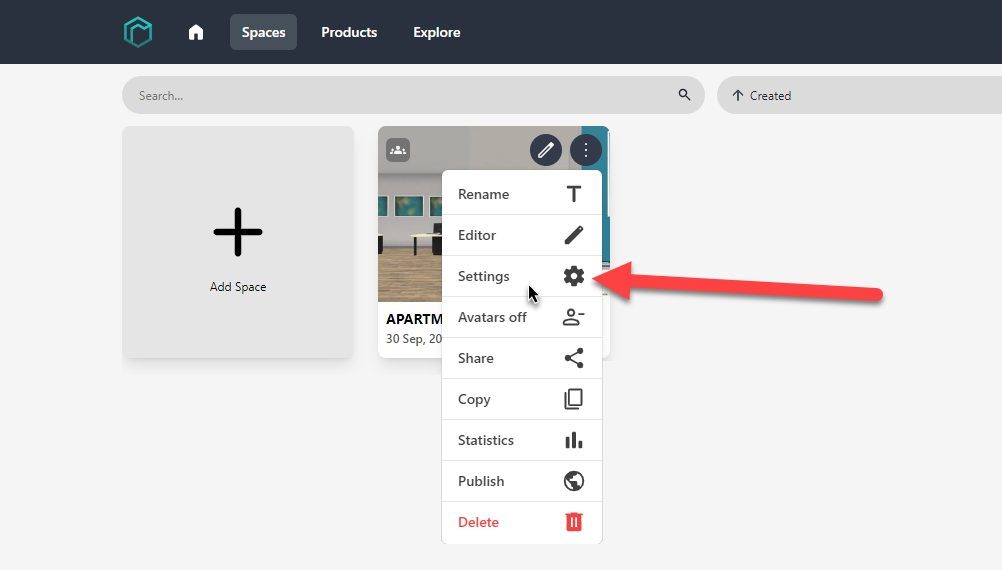
Task: Click the search magnifier icon
Action: [684, 95]
